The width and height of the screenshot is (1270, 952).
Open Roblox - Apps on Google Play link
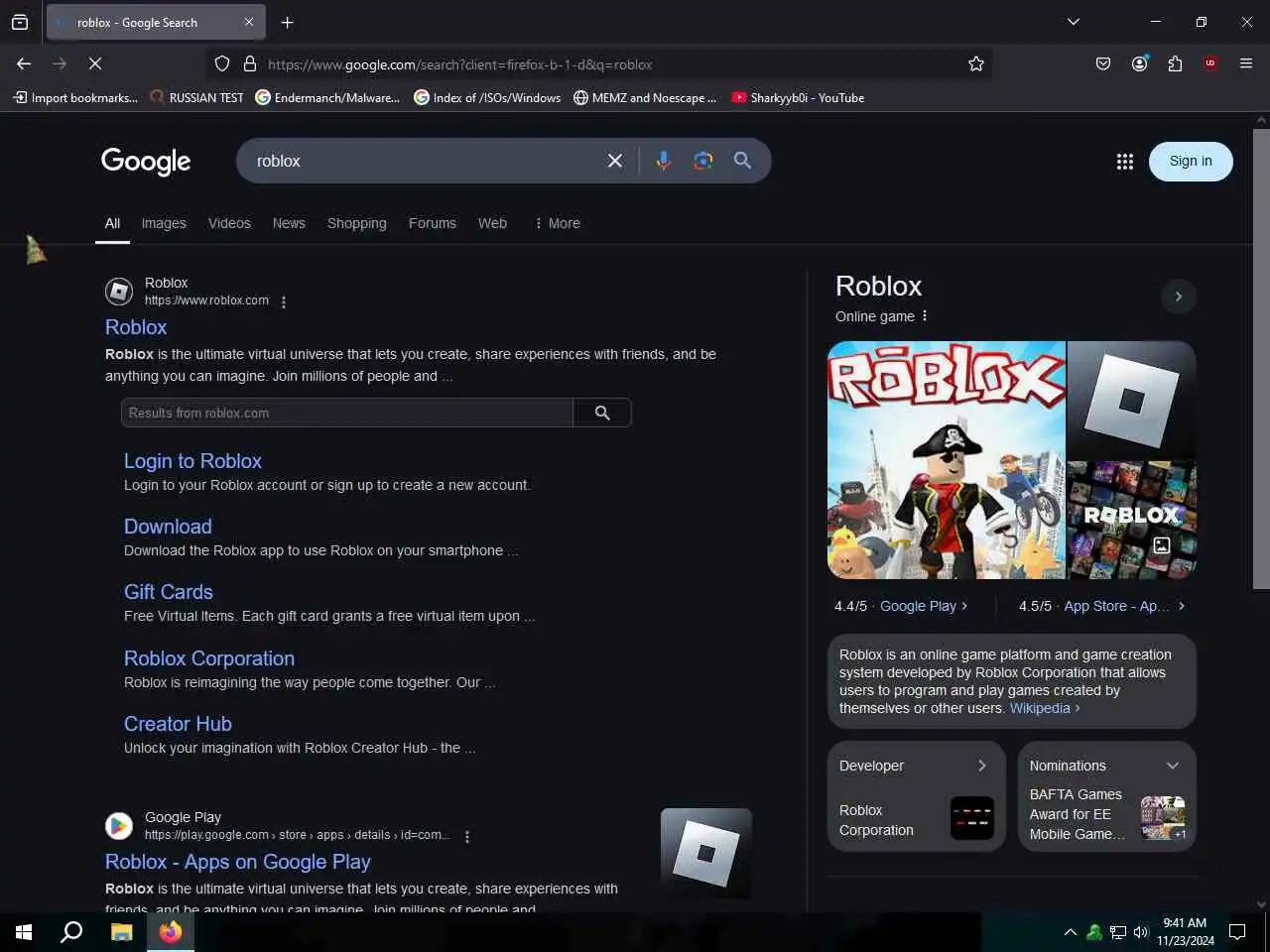pyautogui.click(x=238, y=862)
